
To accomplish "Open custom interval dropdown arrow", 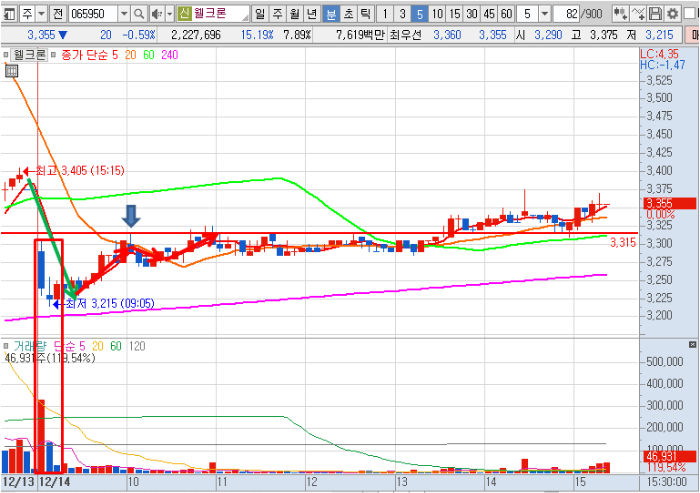I will (x=544, y=14).
